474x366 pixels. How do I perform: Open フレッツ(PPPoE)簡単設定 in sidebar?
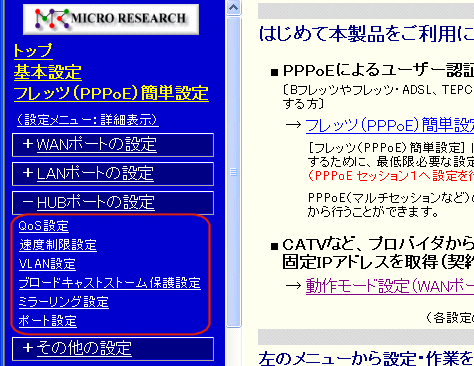111,93
